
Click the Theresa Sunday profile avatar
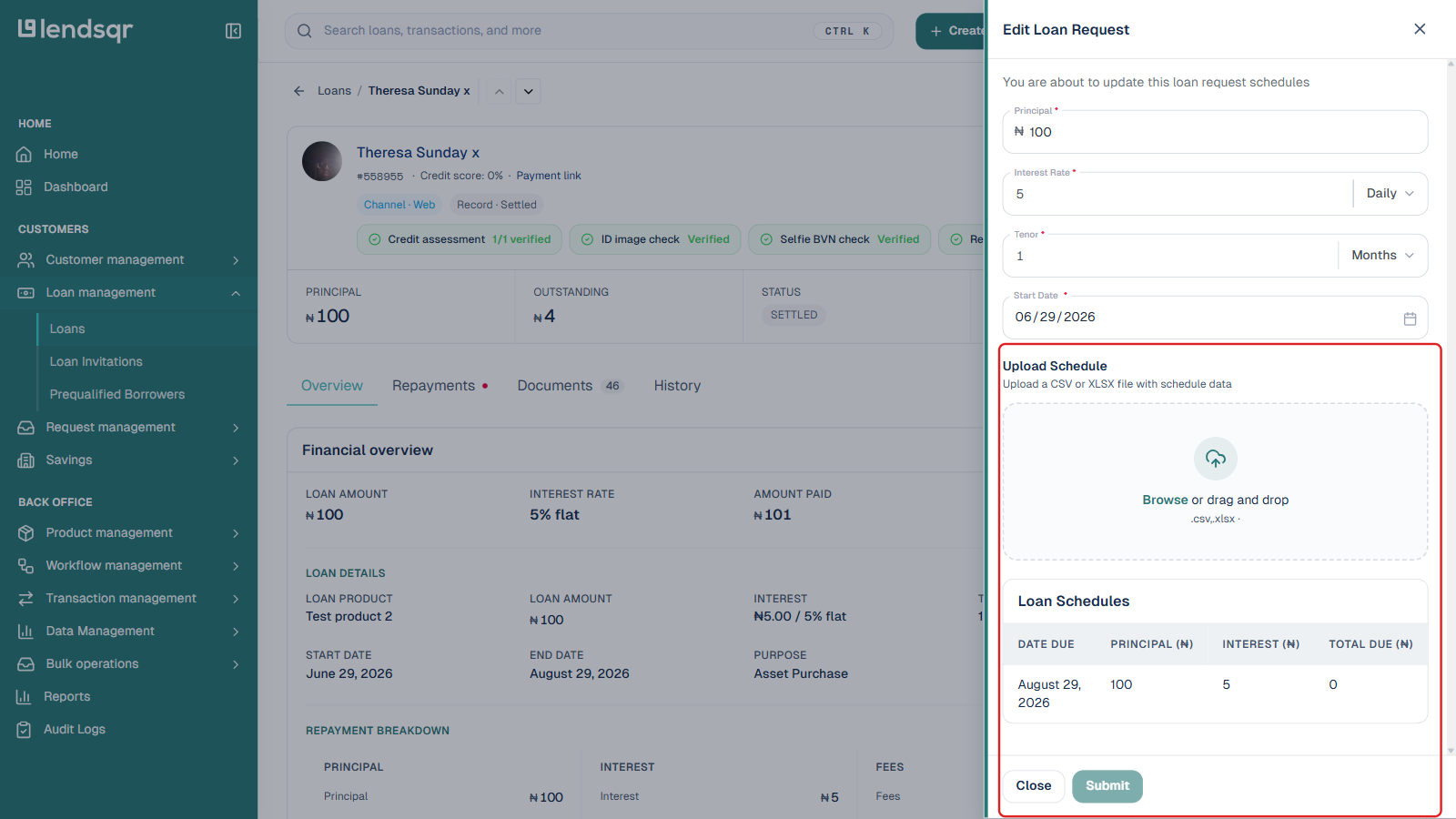(322, 161)
